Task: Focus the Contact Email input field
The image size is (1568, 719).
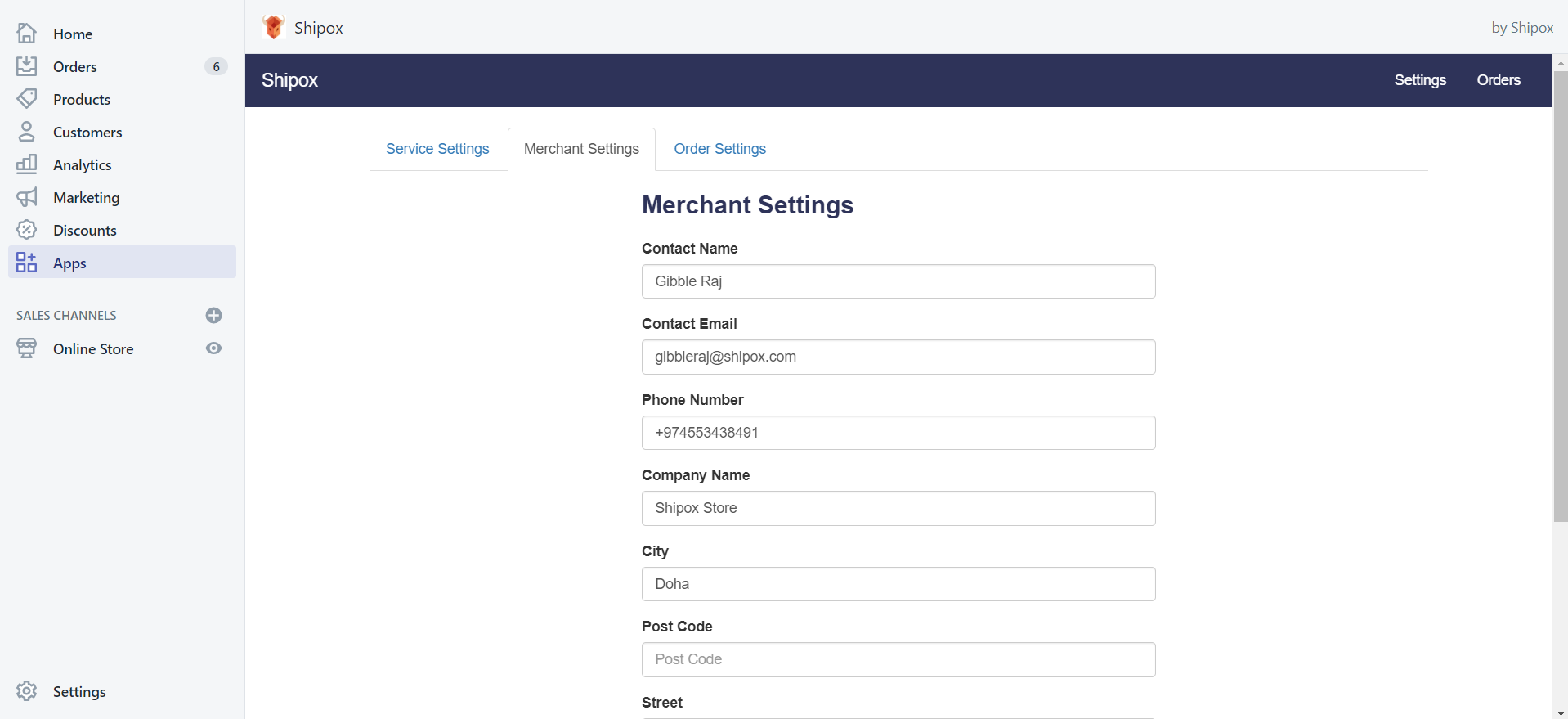Action: (x=898, y=357)
